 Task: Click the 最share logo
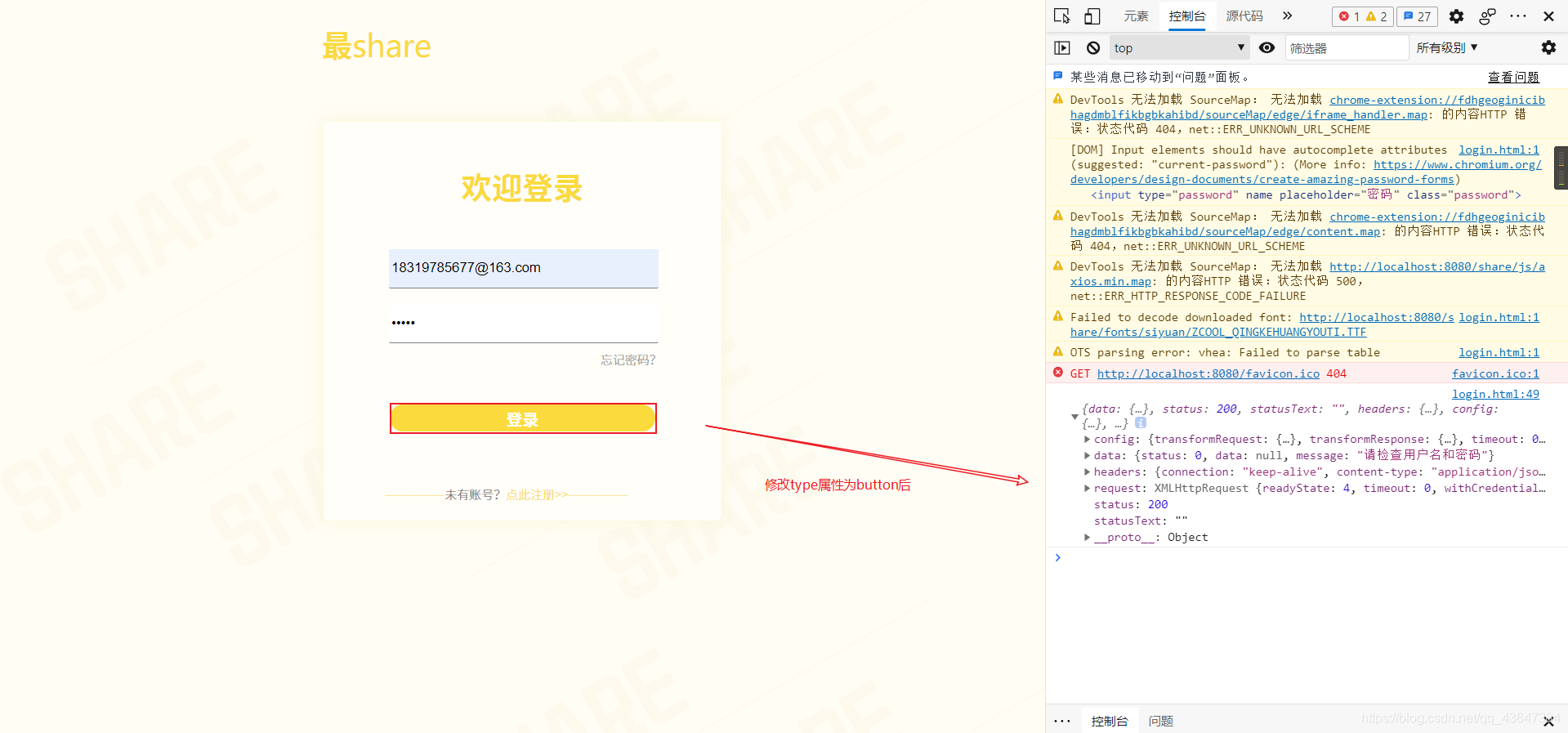377,47
